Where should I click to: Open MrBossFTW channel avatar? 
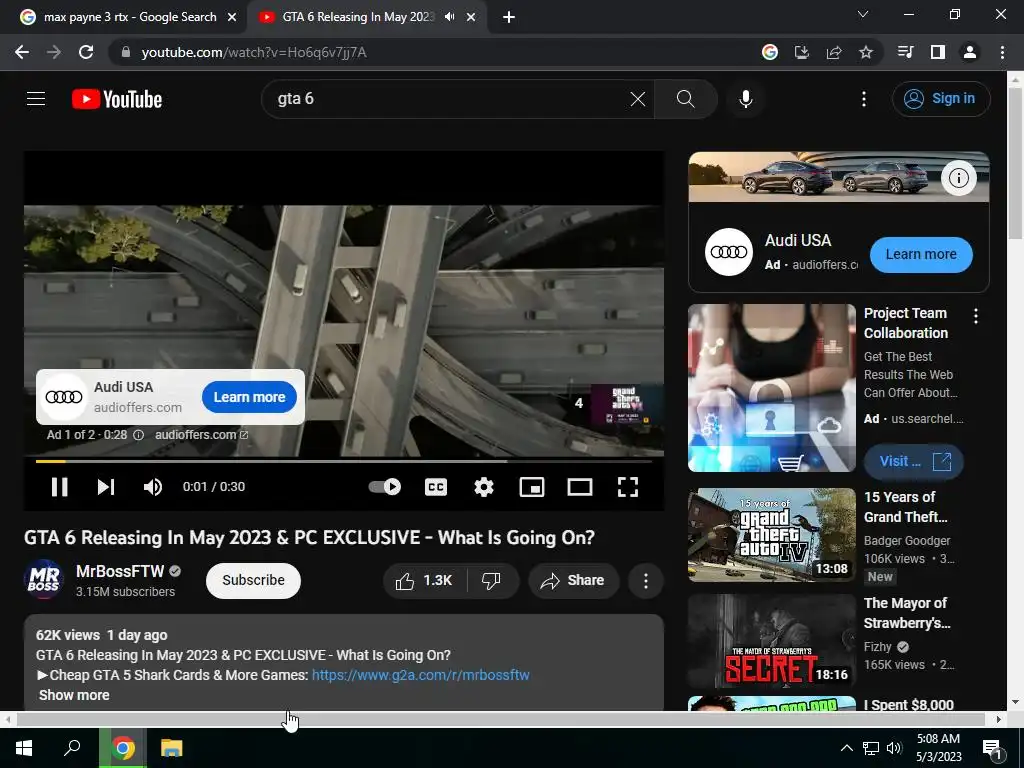tap(44, 579)
